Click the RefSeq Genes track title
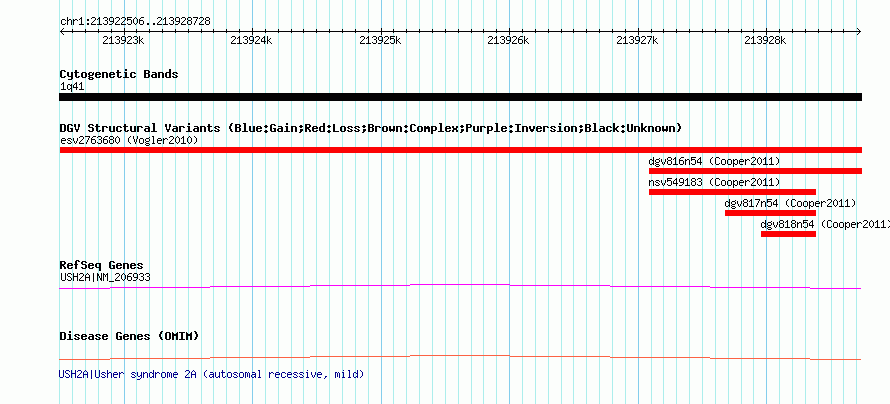Screen dimensions: 890x404 [102, 266]
